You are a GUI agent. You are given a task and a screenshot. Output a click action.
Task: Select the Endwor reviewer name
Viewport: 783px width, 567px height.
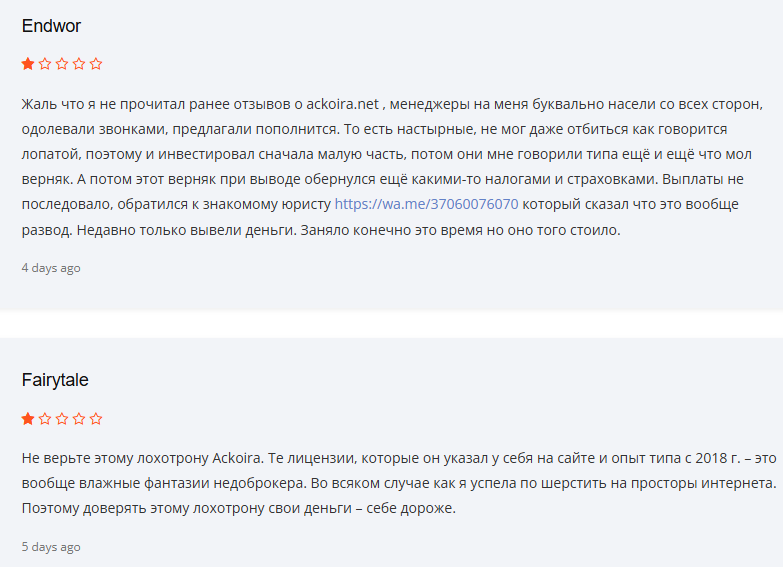click(x=50, y=26)
